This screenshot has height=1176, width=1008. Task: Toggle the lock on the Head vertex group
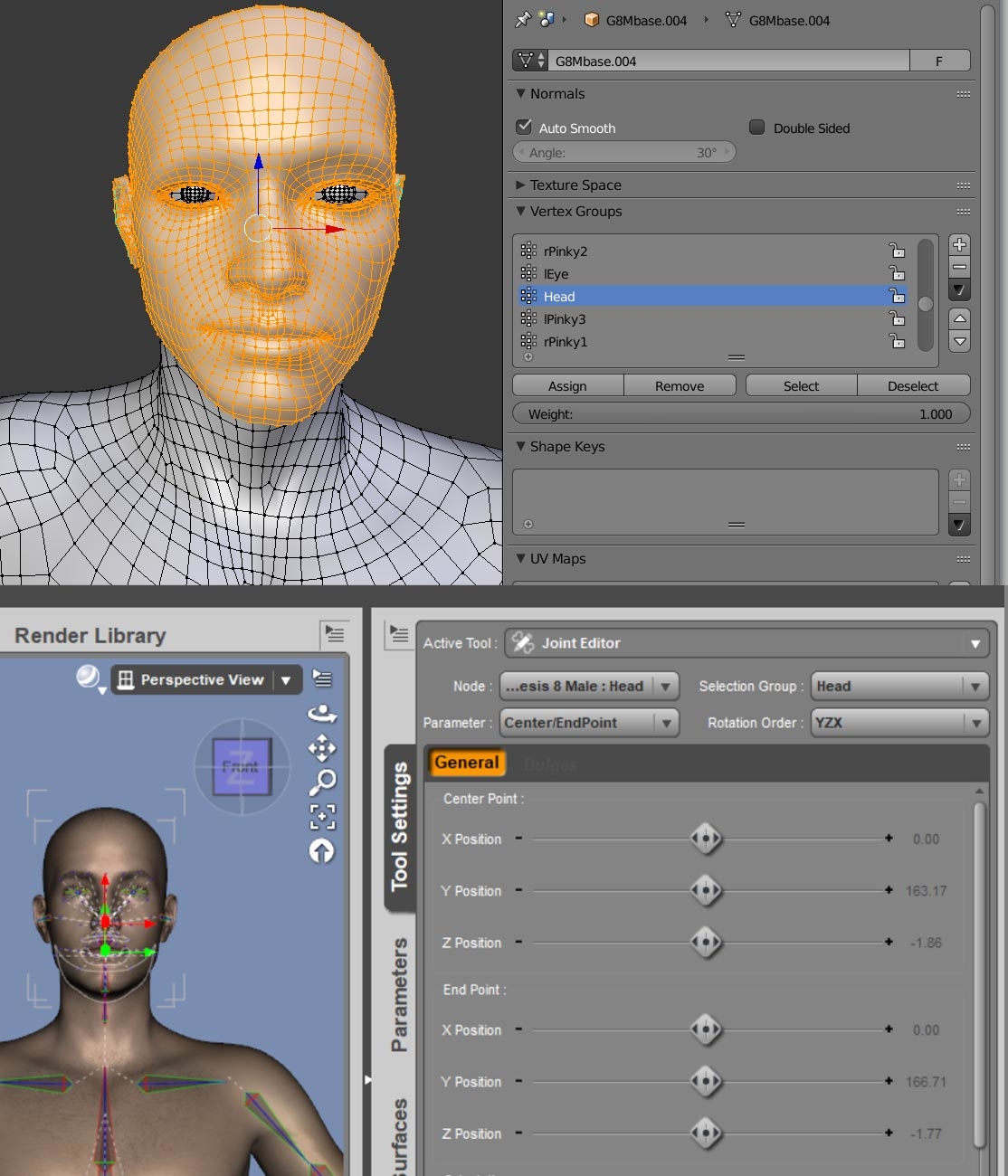897,296
